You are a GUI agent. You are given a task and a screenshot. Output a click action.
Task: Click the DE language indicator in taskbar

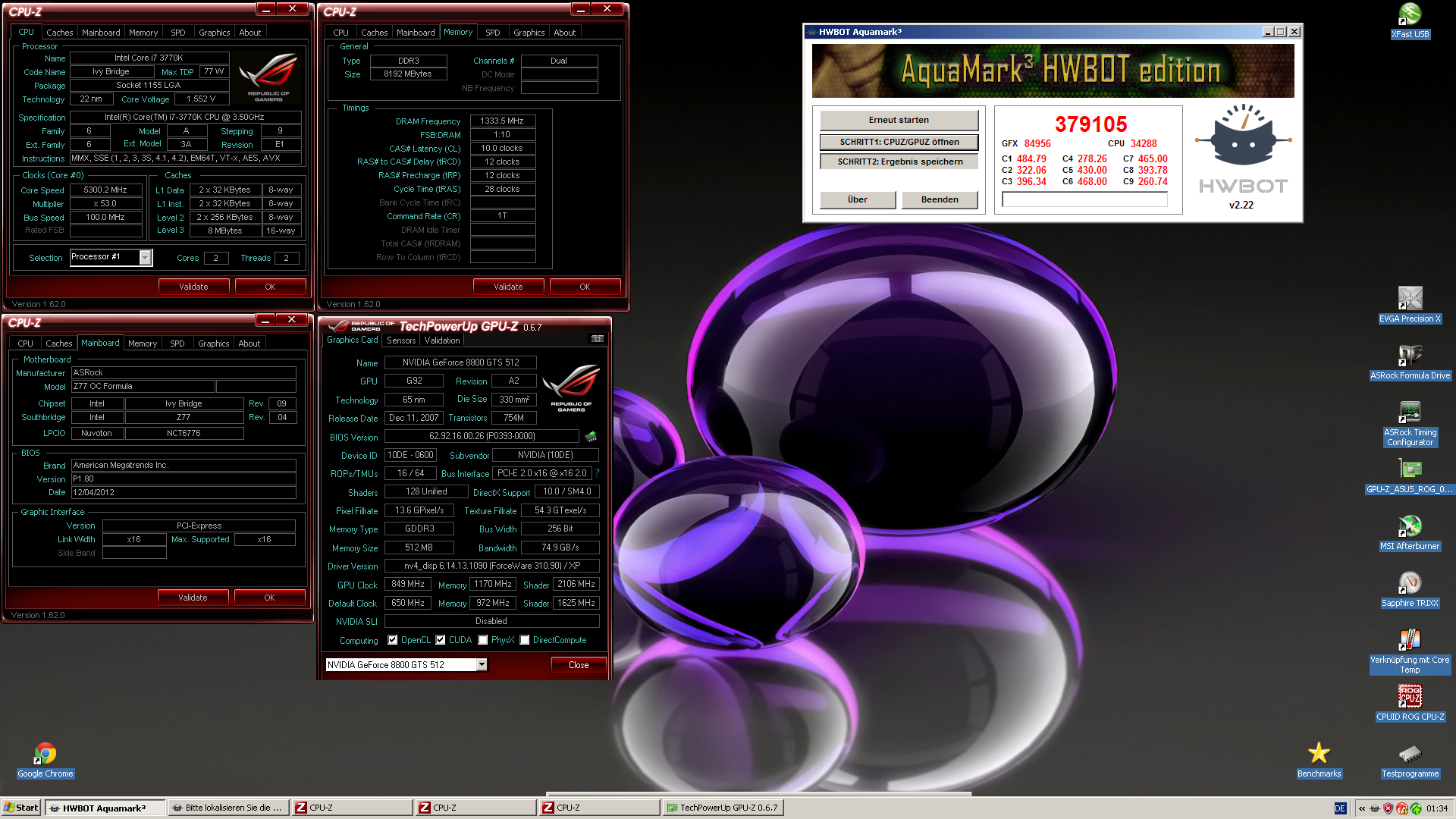click(1340, 808)
